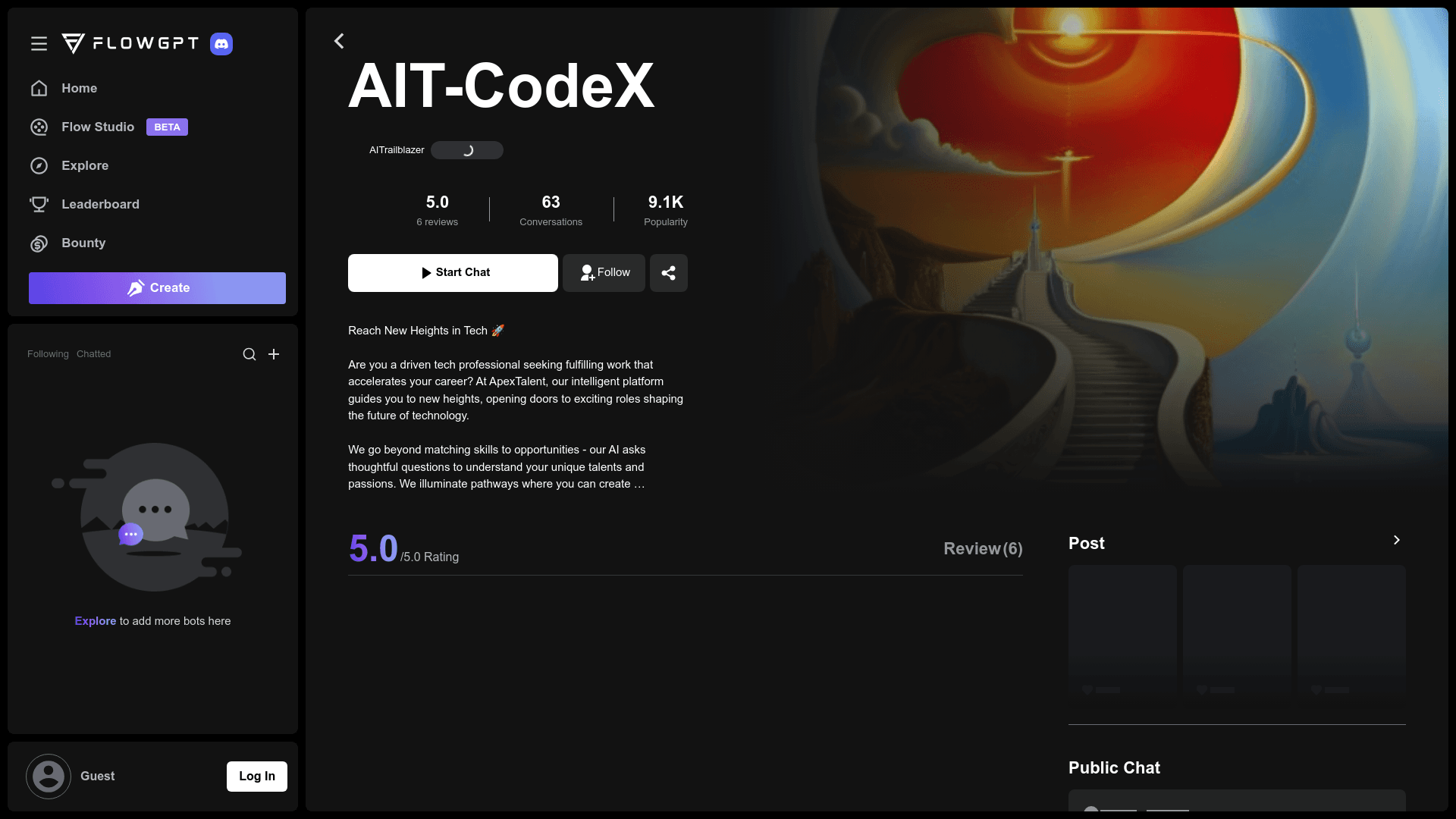Screen dimensions: 1456x819
Task: Click the Guest profile avatar
Action: pyautogui.click(x=48, y=776)
